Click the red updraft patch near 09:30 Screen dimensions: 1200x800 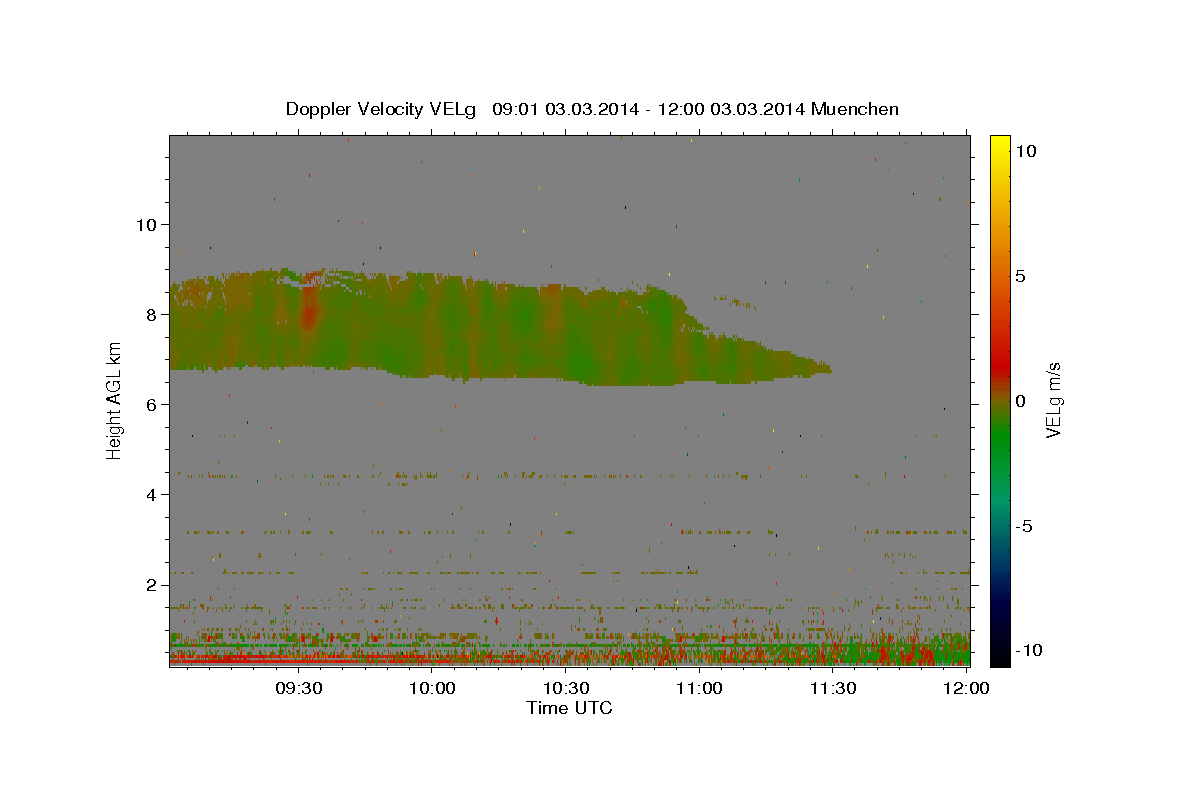(308, 311)
